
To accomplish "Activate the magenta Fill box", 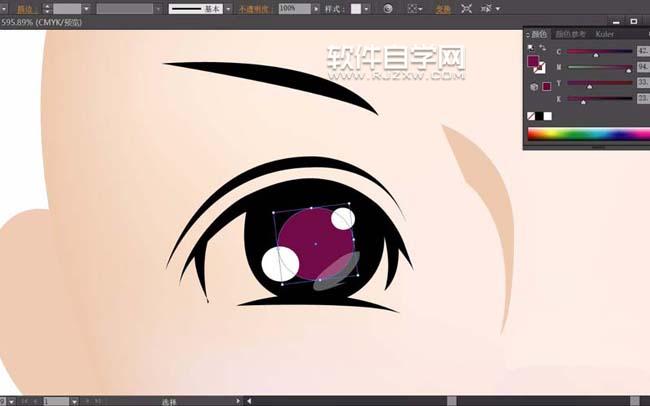I will (x=533, y=61).
